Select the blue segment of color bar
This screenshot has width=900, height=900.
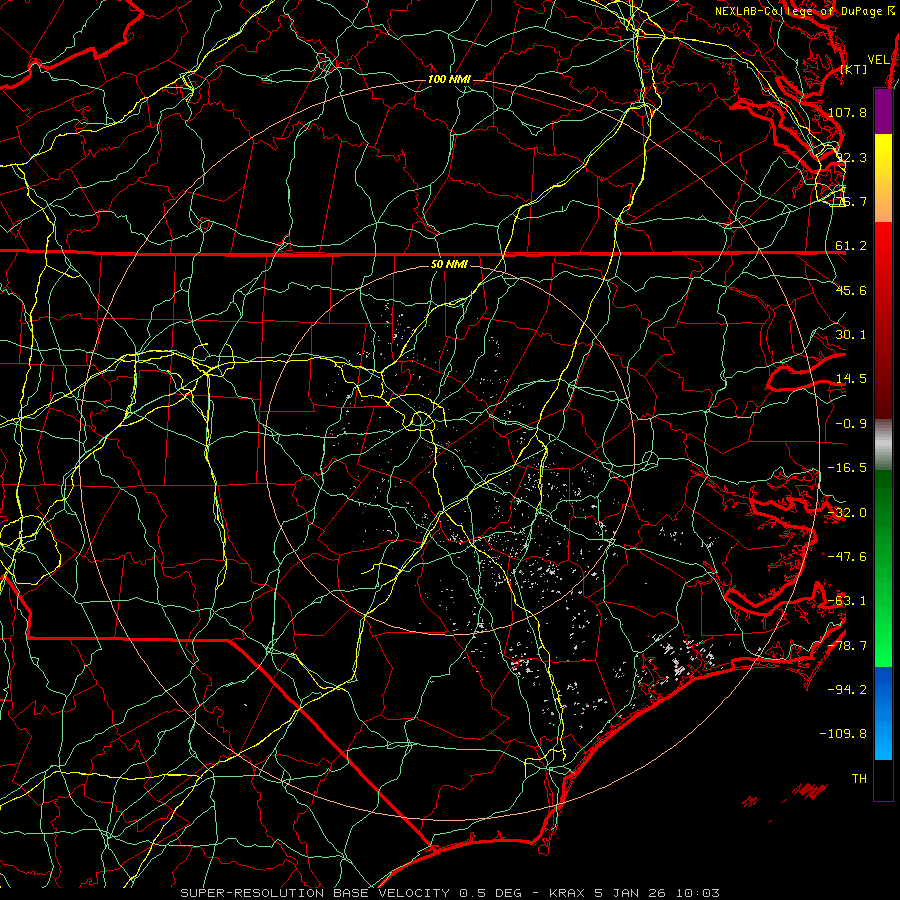[883, 713]
